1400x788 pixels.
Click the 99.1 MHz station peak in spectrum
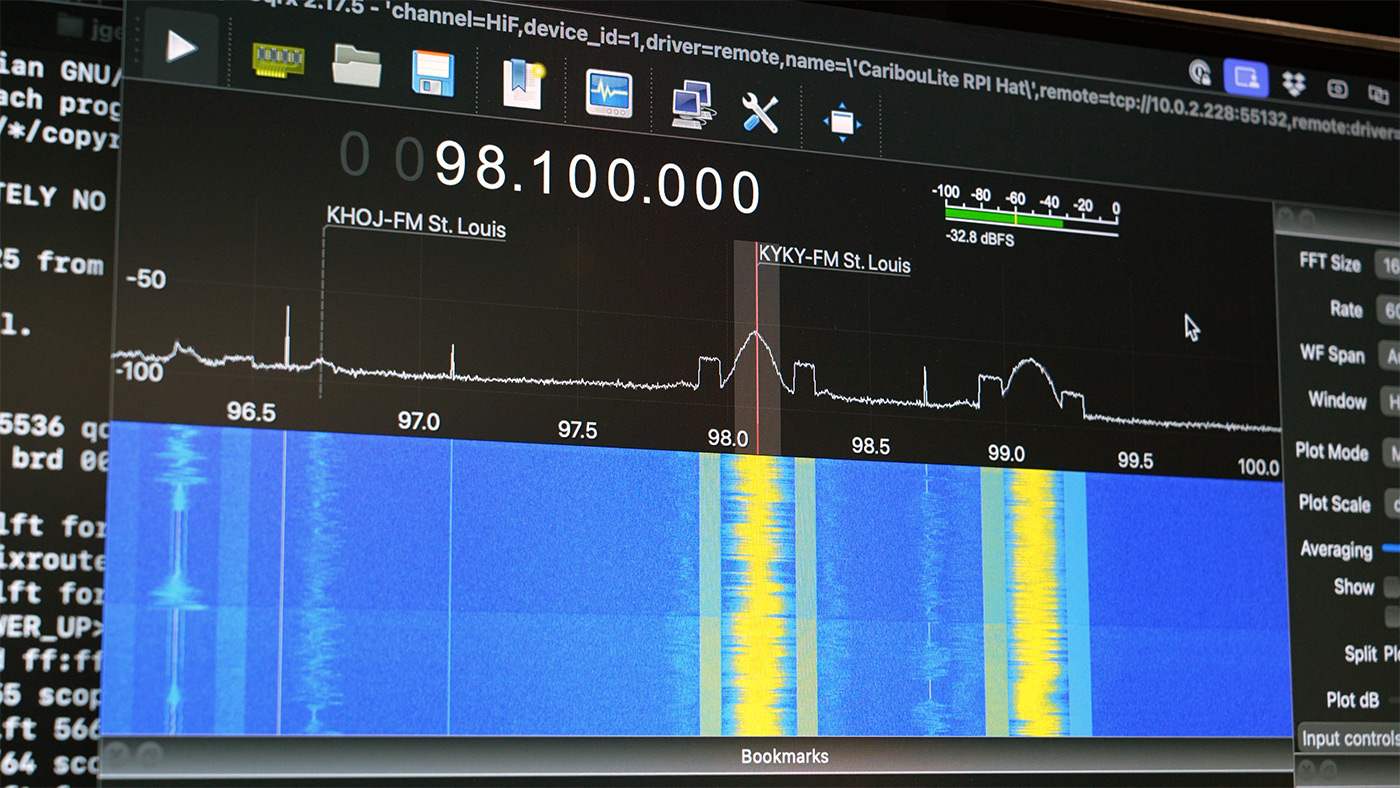pyautogui.click(x=1030, y=362)
